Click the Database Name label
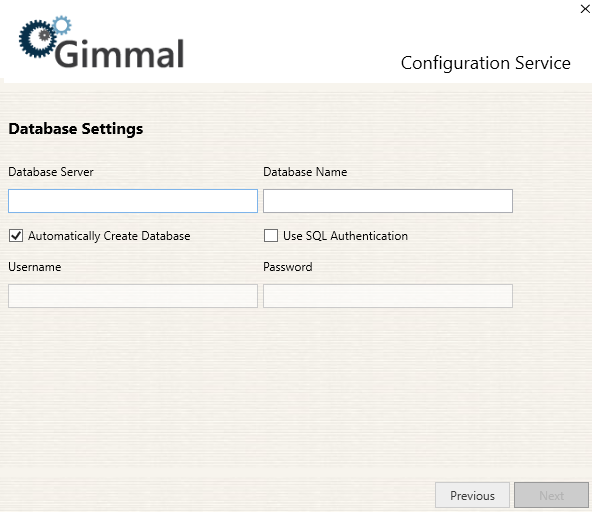The width and height of the screenshot is (592, 512). [x=305, y=172]
